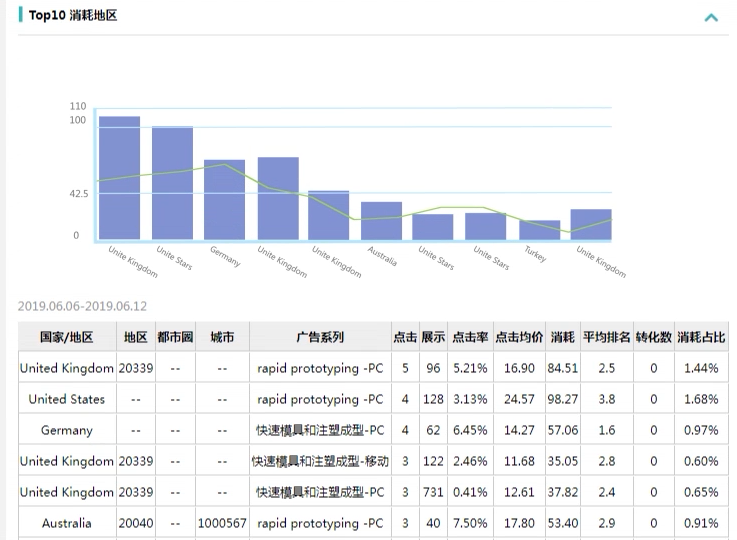Click the Australia bar in chart
The width and height of the screenshot is (737, 540).
pyautogui.click(x=381, y=220)
